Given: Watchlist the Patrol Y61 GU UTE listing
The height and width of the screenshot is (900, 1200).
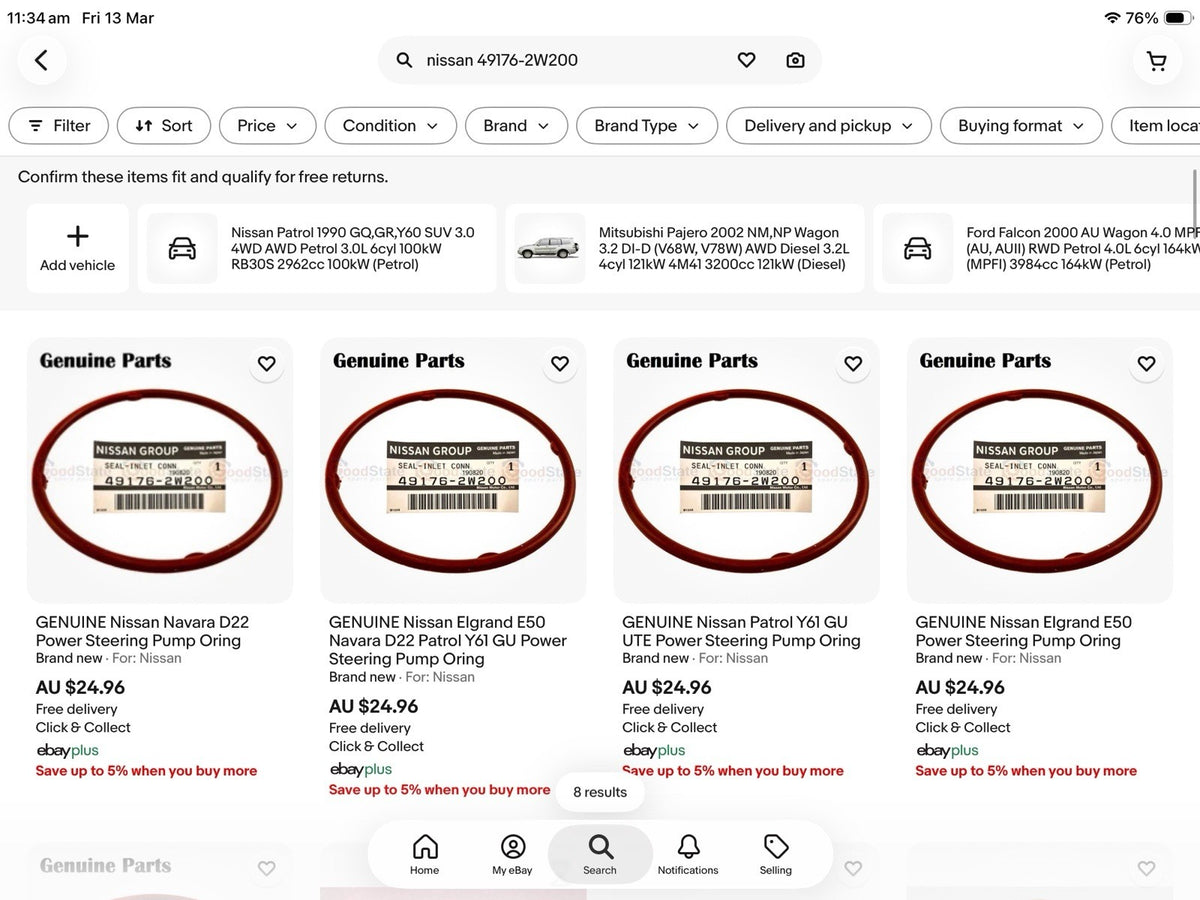Looking at the screenshot, I should [853, 364].
